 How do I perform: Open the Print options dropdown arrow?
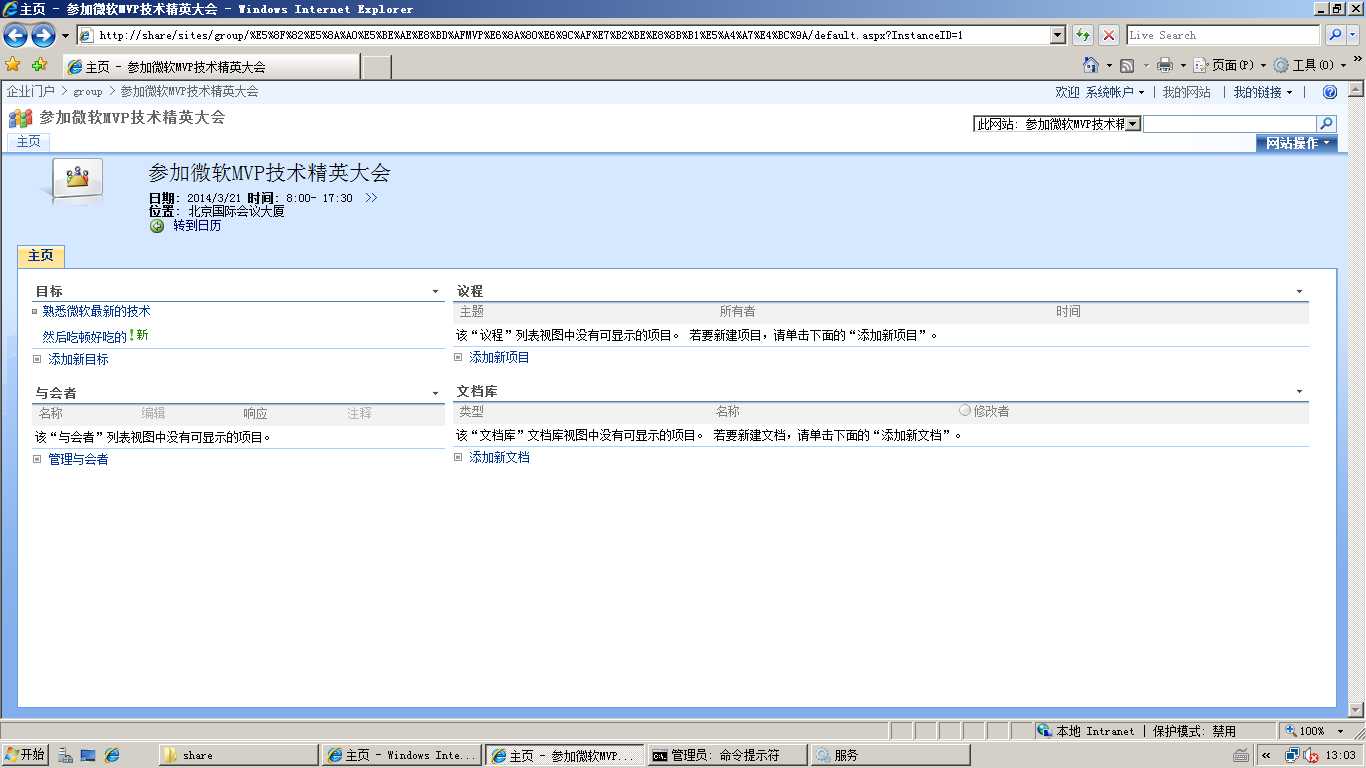click(1183, 66)
